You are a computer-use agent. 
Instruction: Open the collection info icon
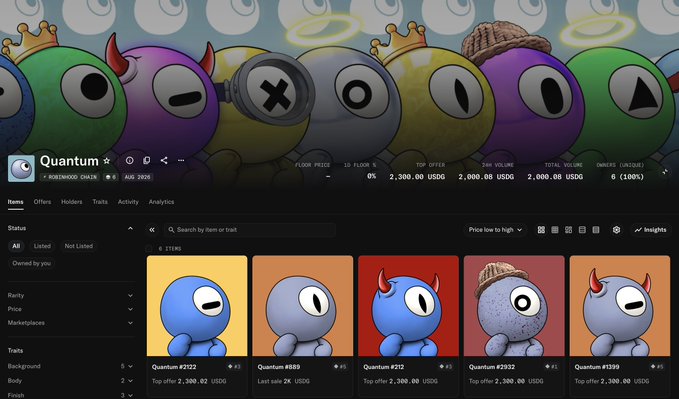(x=129, y=160)
